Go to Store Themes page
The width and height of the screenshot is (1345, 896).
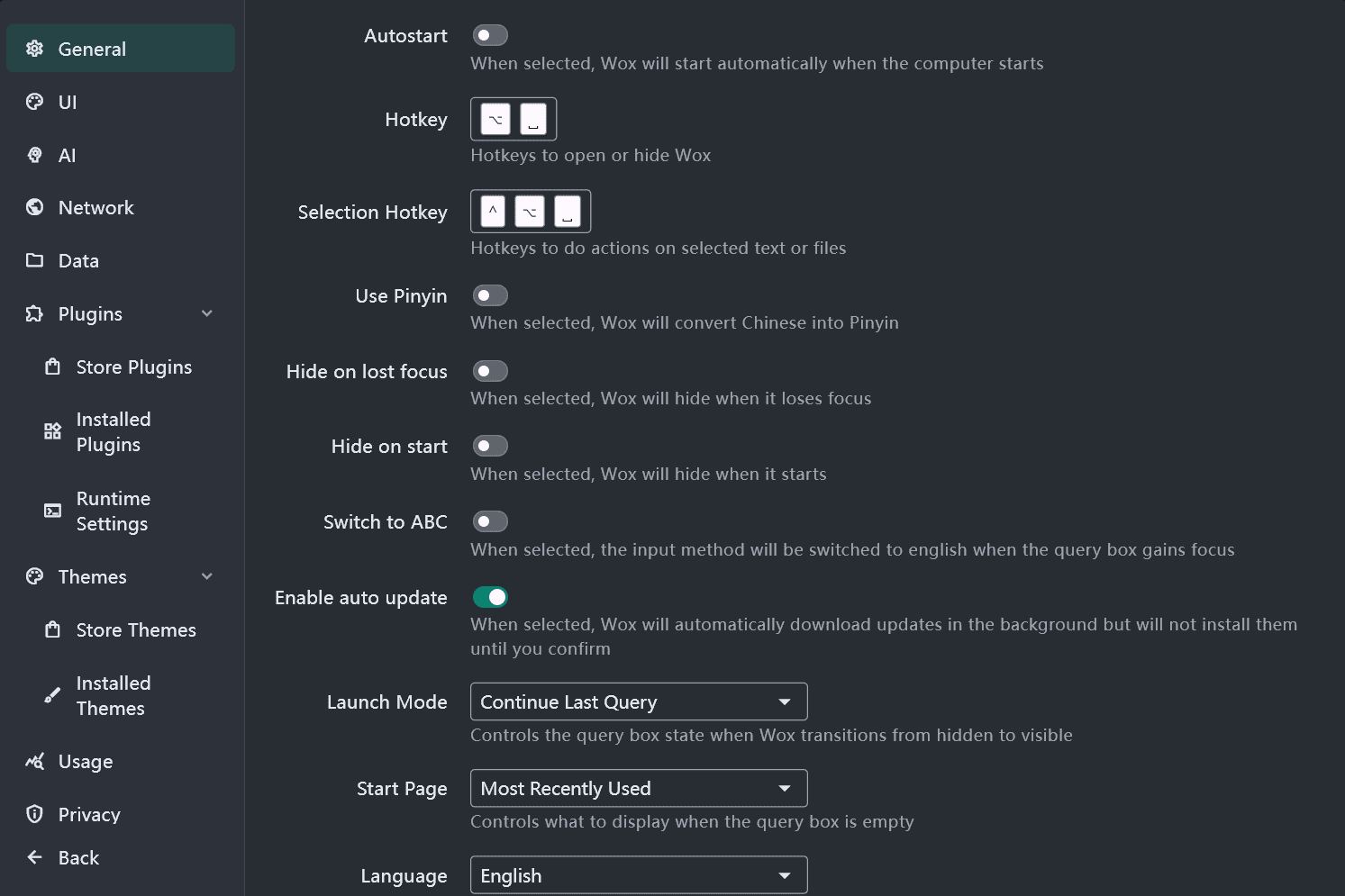point(121,629)
